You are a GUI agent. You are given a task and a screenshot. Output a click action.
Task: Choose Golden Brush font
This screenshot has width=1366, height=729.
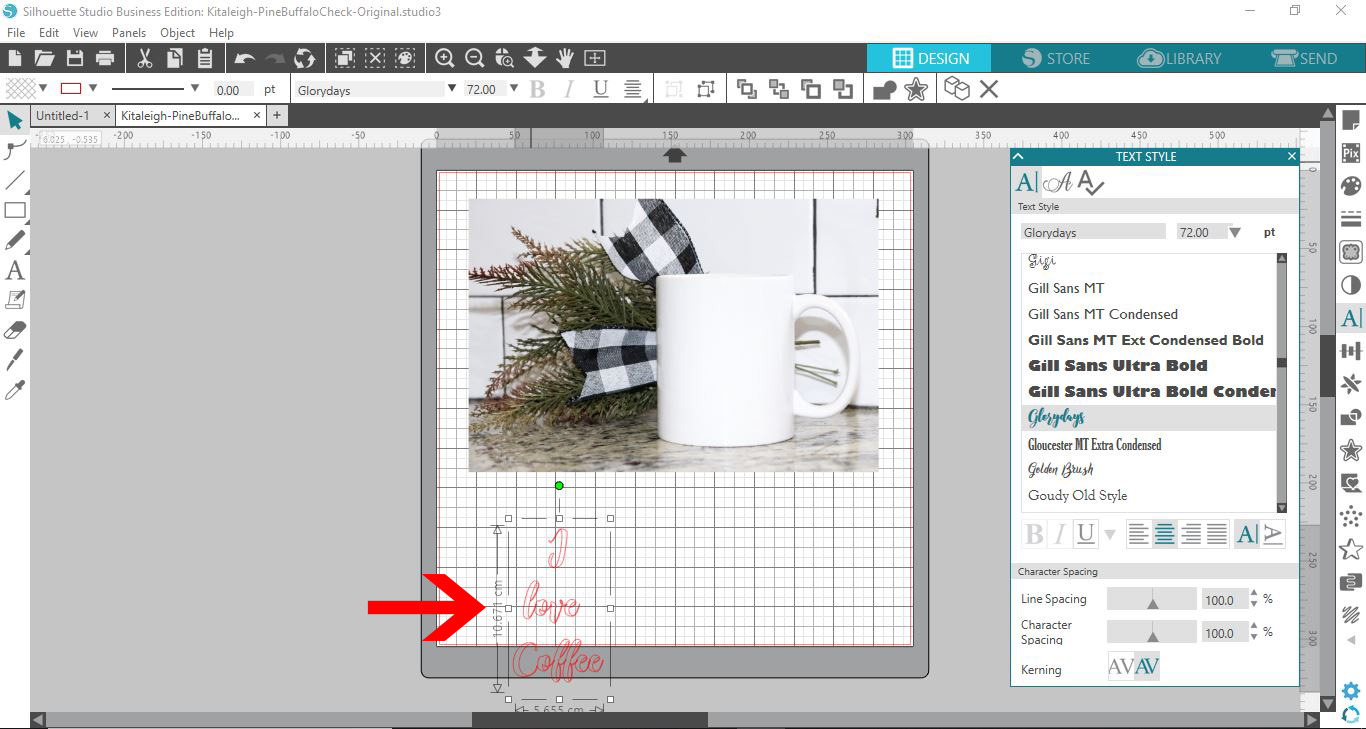tap(1060, 469)
